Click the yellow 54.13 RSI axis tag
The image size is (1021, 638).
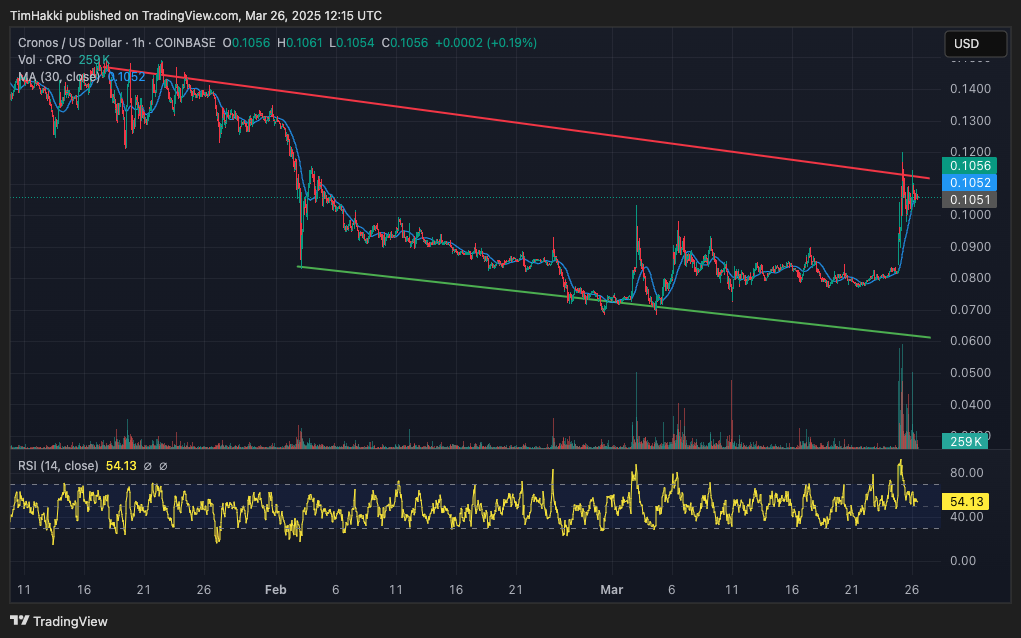pyautogui.click(x=966, y=502)
